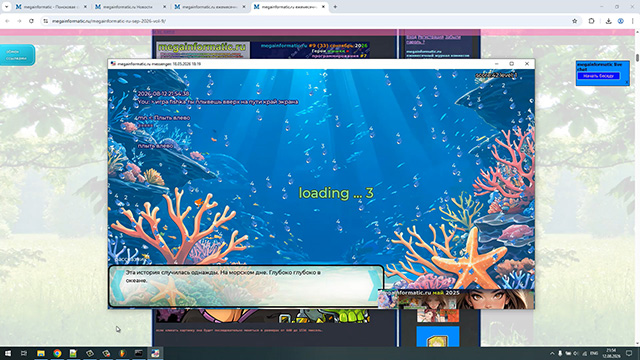The height and width of the screenshot is (360, 640).
Task: Select the active fourth megainformatic.ru tab
Action: pos(289,7)
